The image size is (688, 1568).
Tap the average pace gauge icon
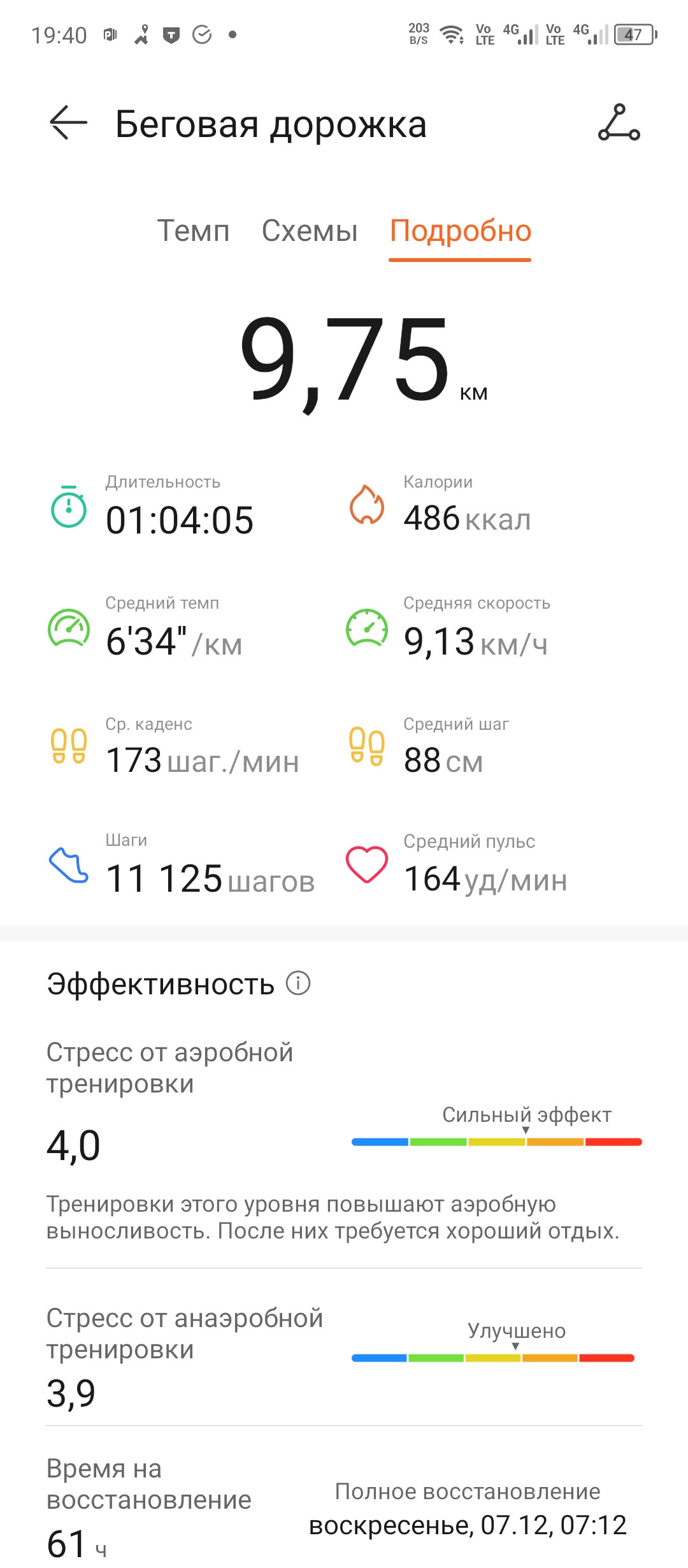[x=69, y=628]
